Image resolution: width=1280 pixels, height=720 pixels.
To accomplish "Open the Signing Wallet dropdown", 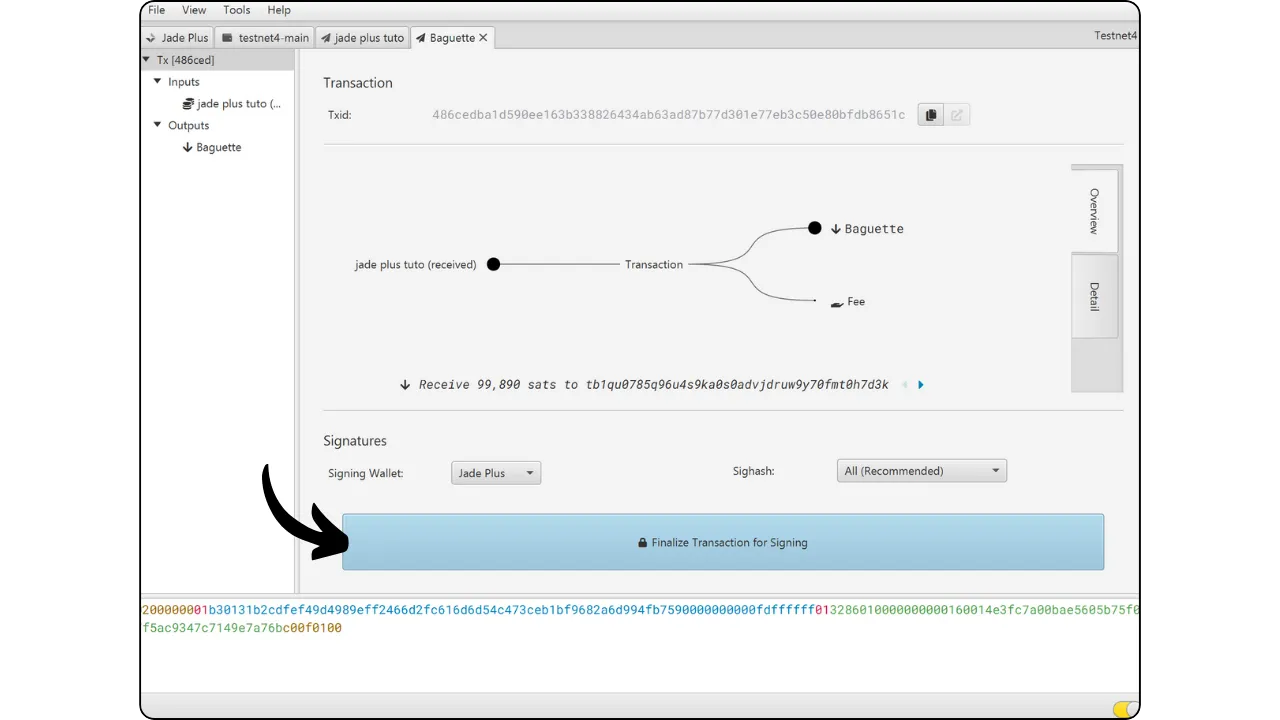I will [496, 473].
